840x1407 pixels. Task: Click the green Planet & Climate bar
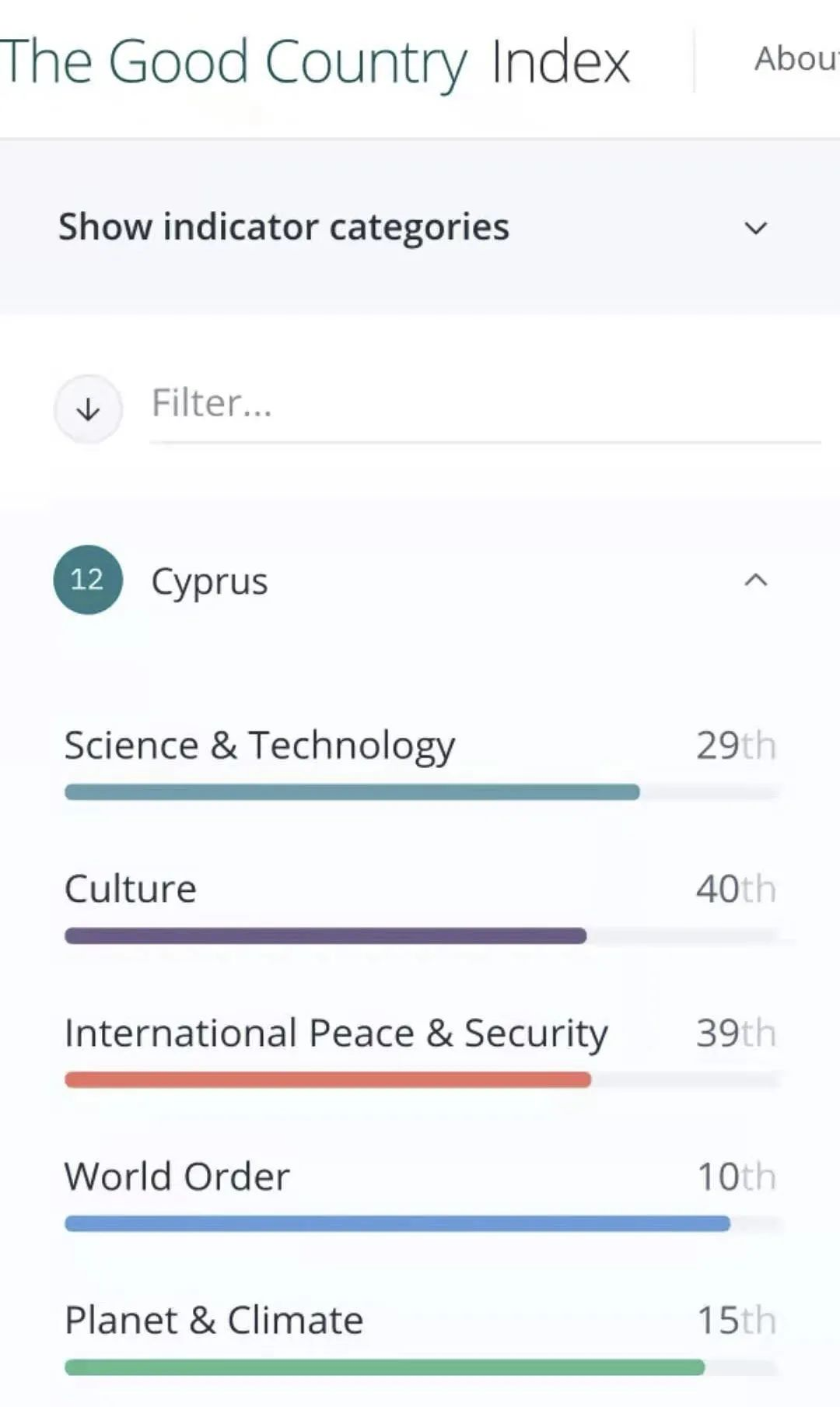pyautogui.click(x=385, y=1367)
